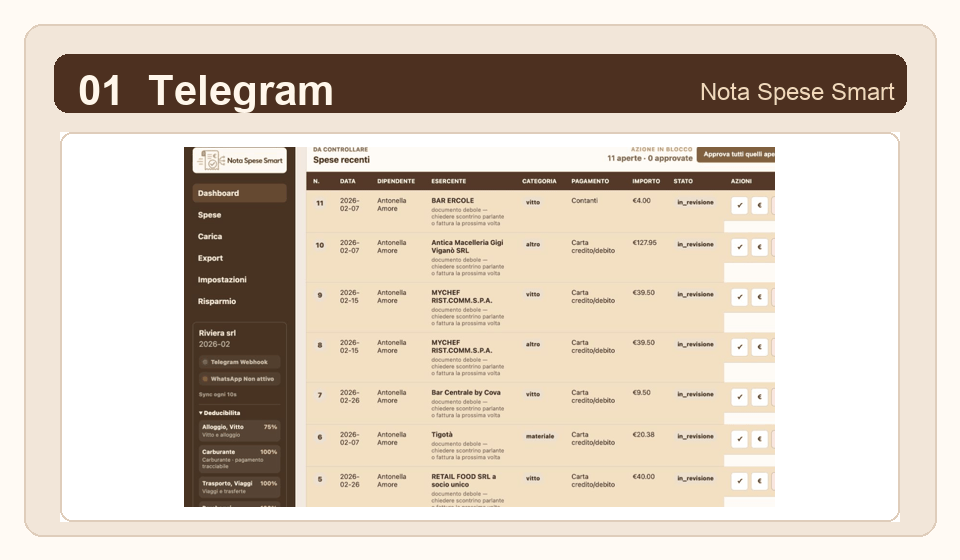Screen dimensions: 960x560
Task: Click the in_revisione status of Tigotà
Action: coord(696,436)
